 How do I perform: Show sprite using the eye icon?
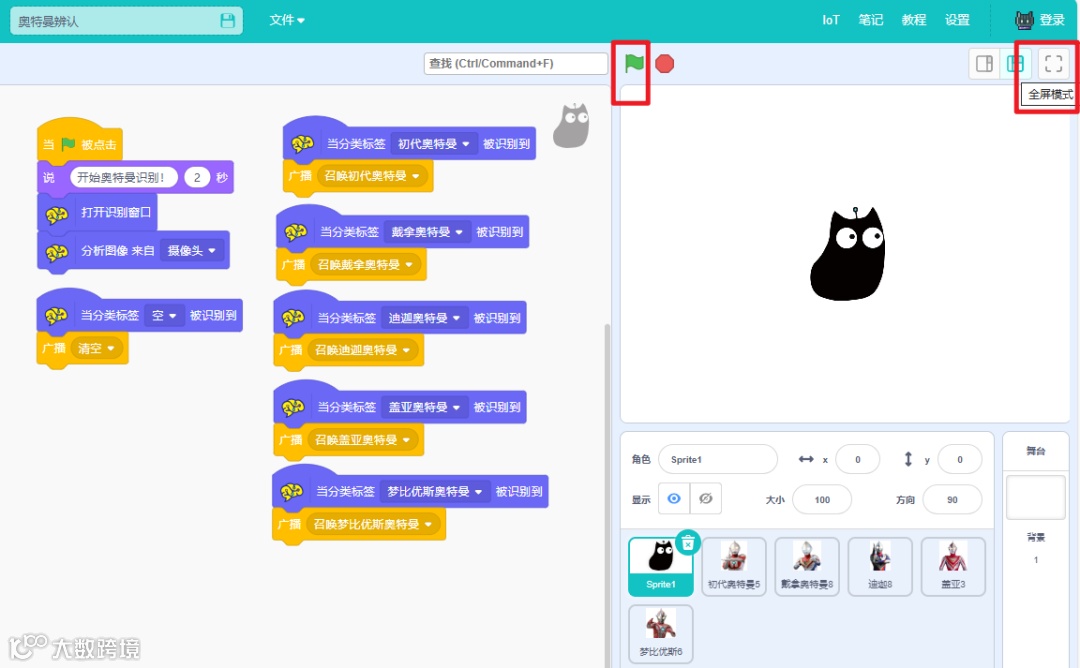click(674, 499)
